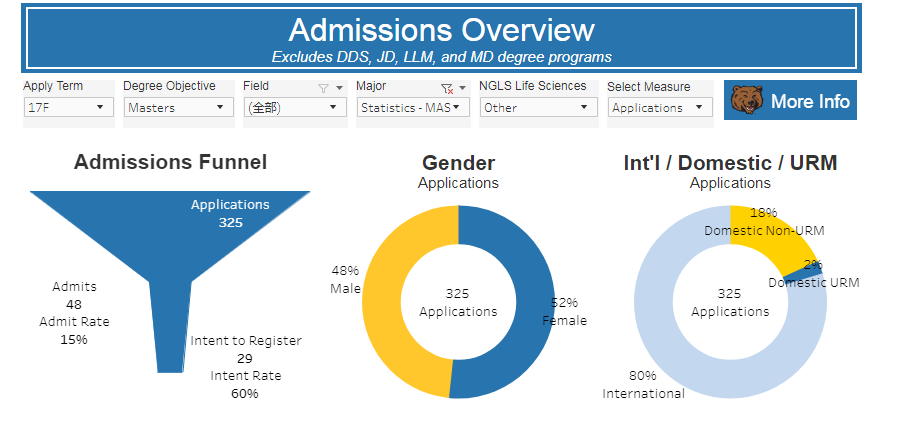
Task: Open the Field value dropdown
Action: (294, 108)
